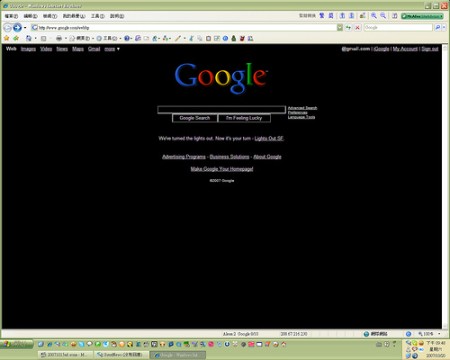Click the magnifier search button beside the search box
This screenshot has width=450, height=360.
click(438, 28)
